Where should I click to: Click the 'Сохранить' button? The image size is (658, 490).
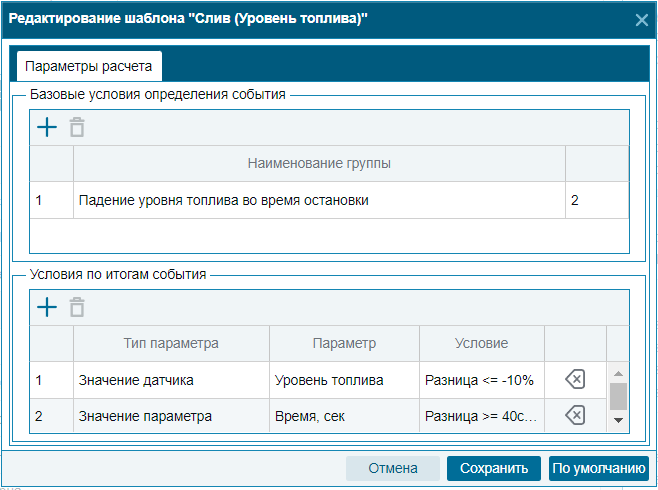[x=494, y=468]
